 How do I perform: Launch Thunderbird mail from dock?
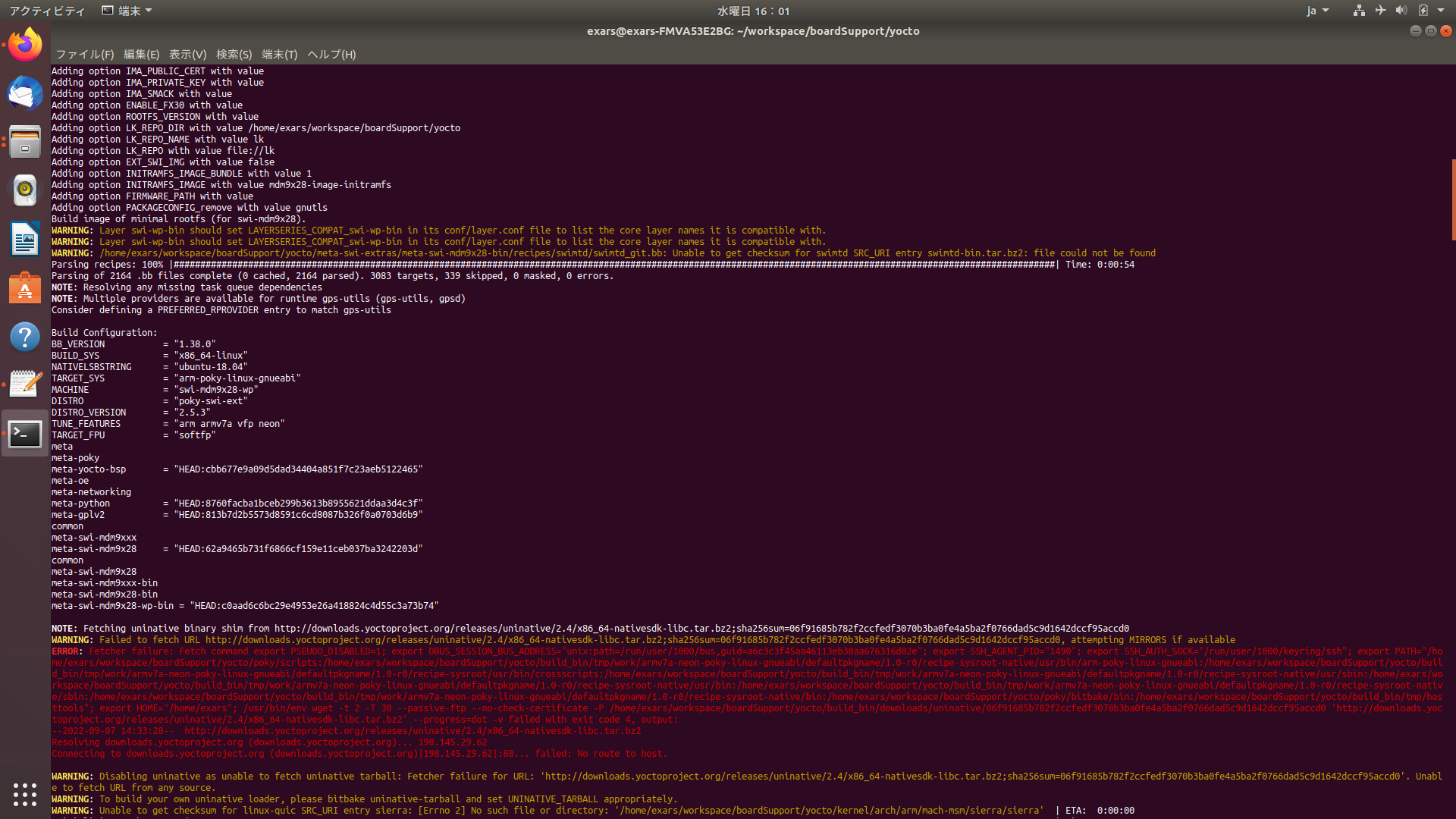(x=25, y=94)
